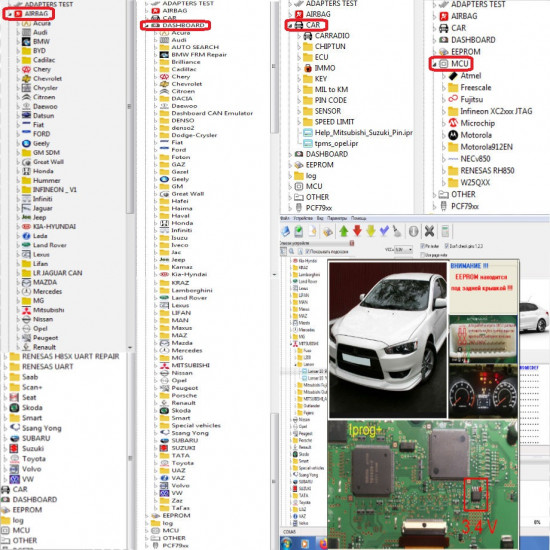Select 'RENESAS H8SX UART REPAIR' folder
550x550 pixels.
pos(65,356)
